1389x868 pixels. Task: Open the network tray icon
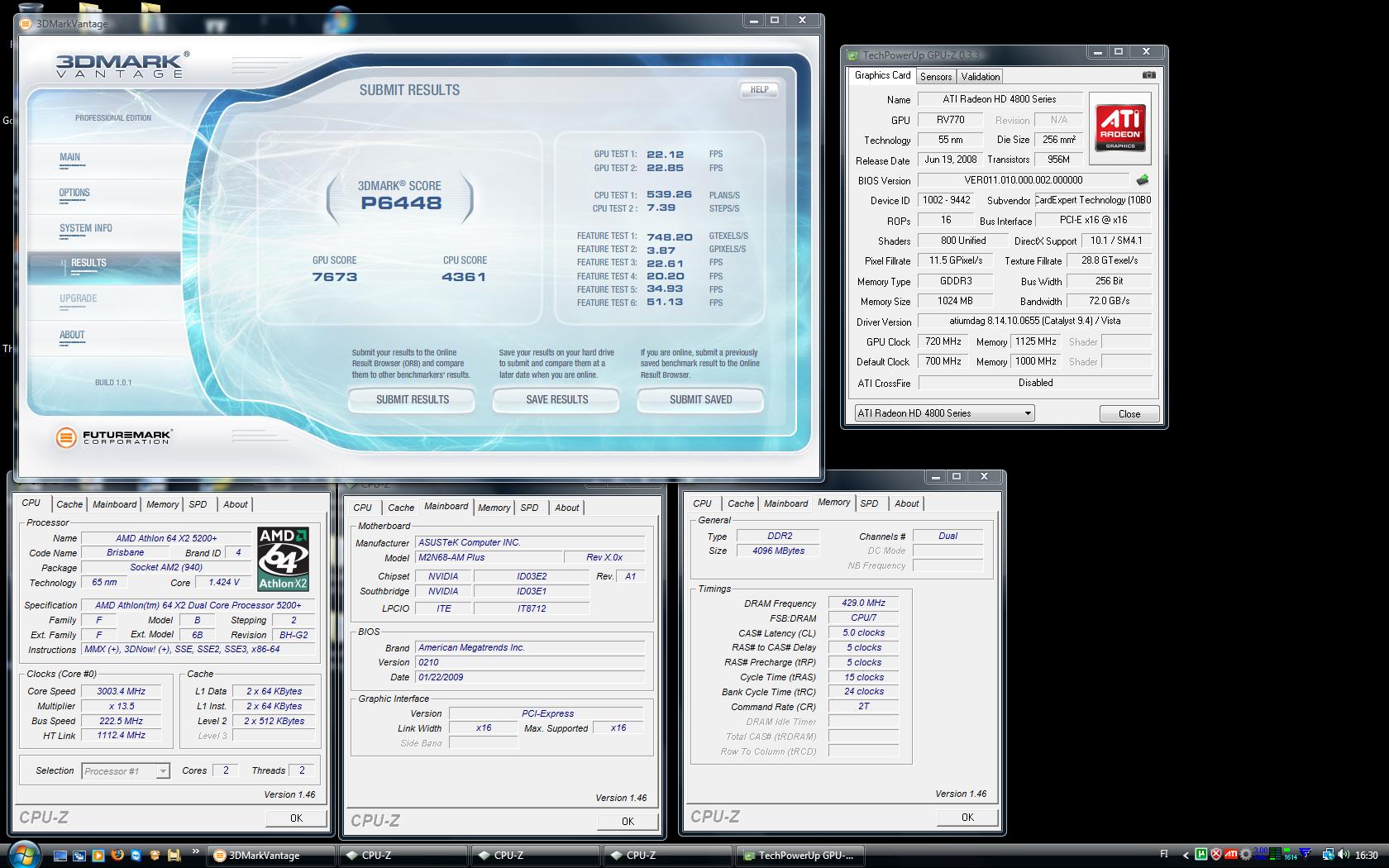[x=1329, y=854]
